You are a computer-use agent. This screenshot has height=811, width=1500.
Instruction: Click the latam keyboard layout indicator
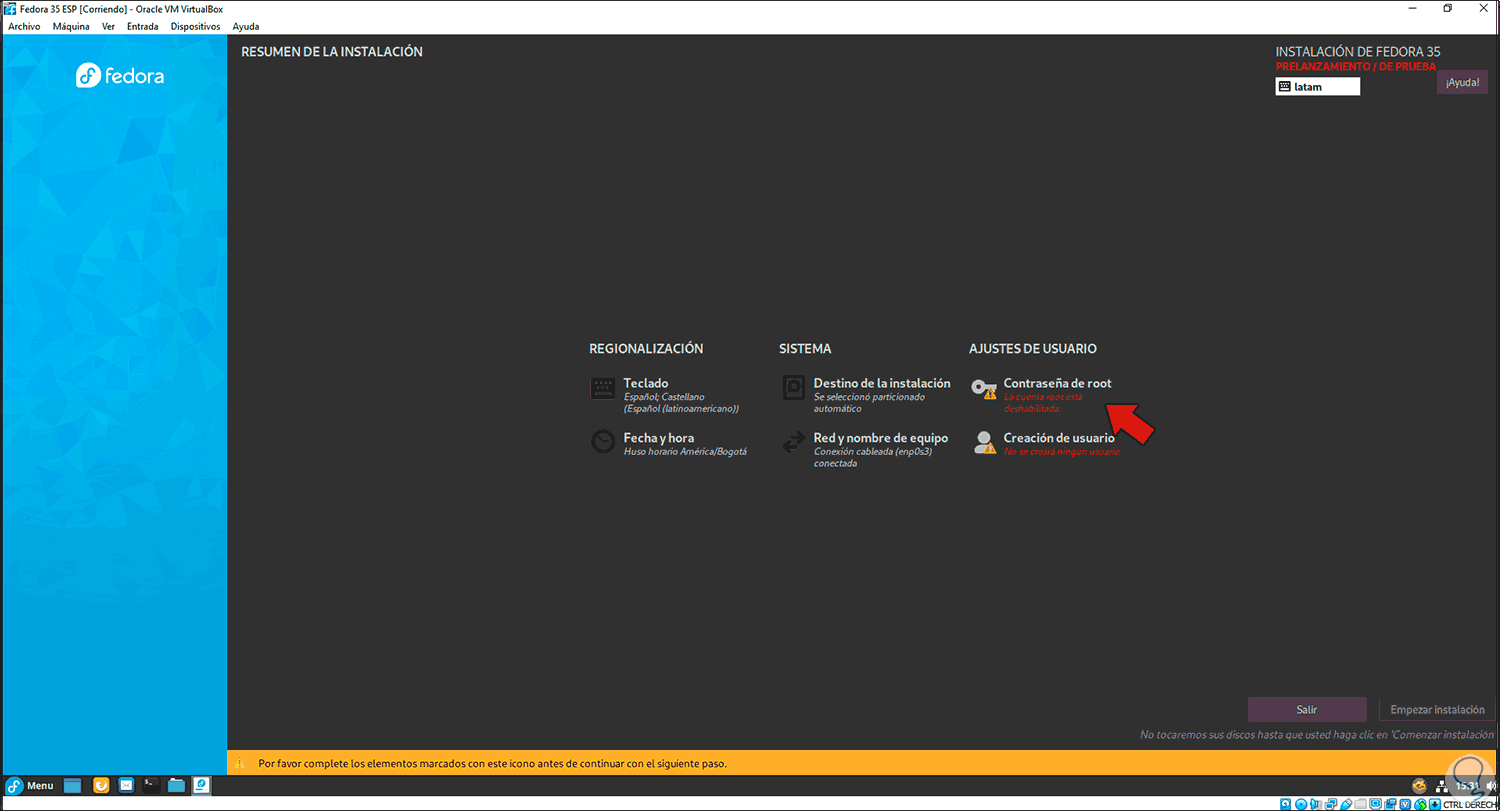[1318, 87]
